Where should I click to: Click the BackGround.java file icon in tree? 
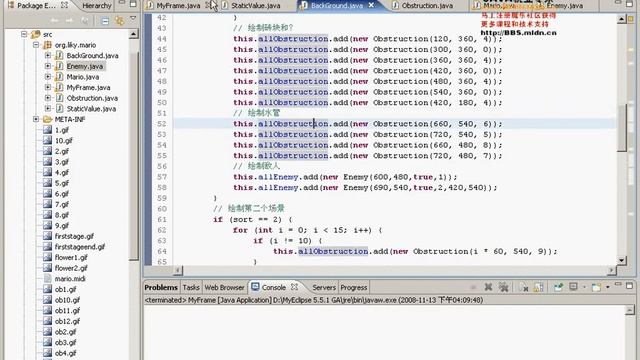[x=59, y=56]
